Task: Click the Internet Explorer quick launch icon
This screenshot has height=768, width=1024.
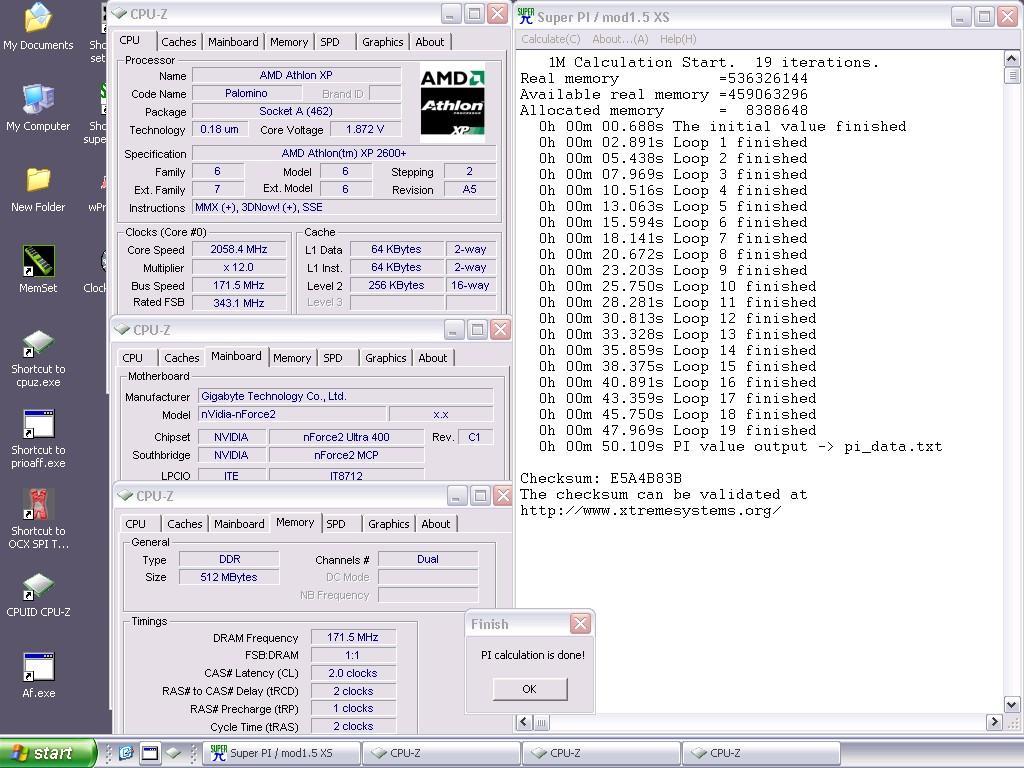Action: click(x=126, y=753)
